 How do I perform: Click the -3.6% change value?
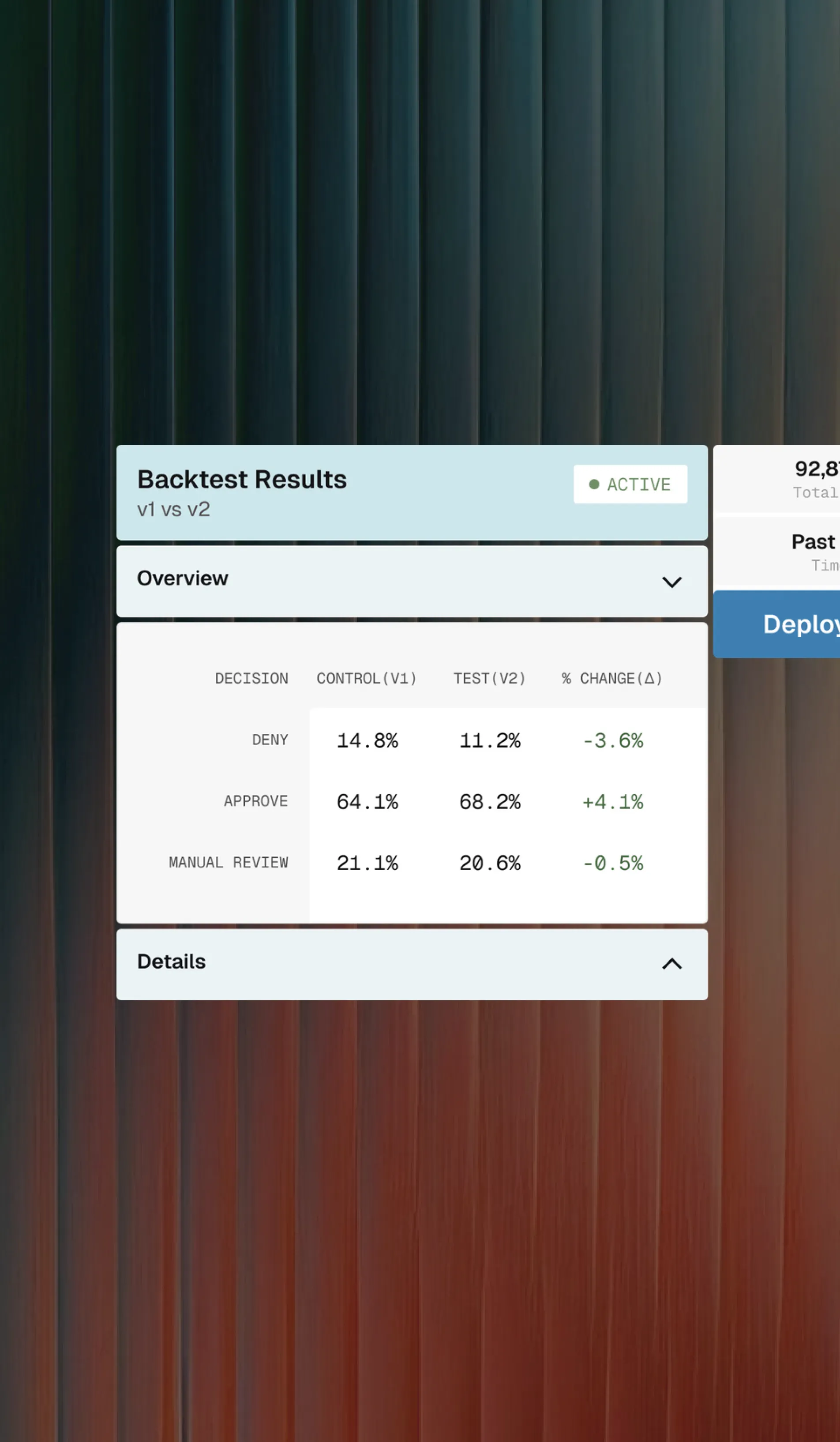[613, 740]
